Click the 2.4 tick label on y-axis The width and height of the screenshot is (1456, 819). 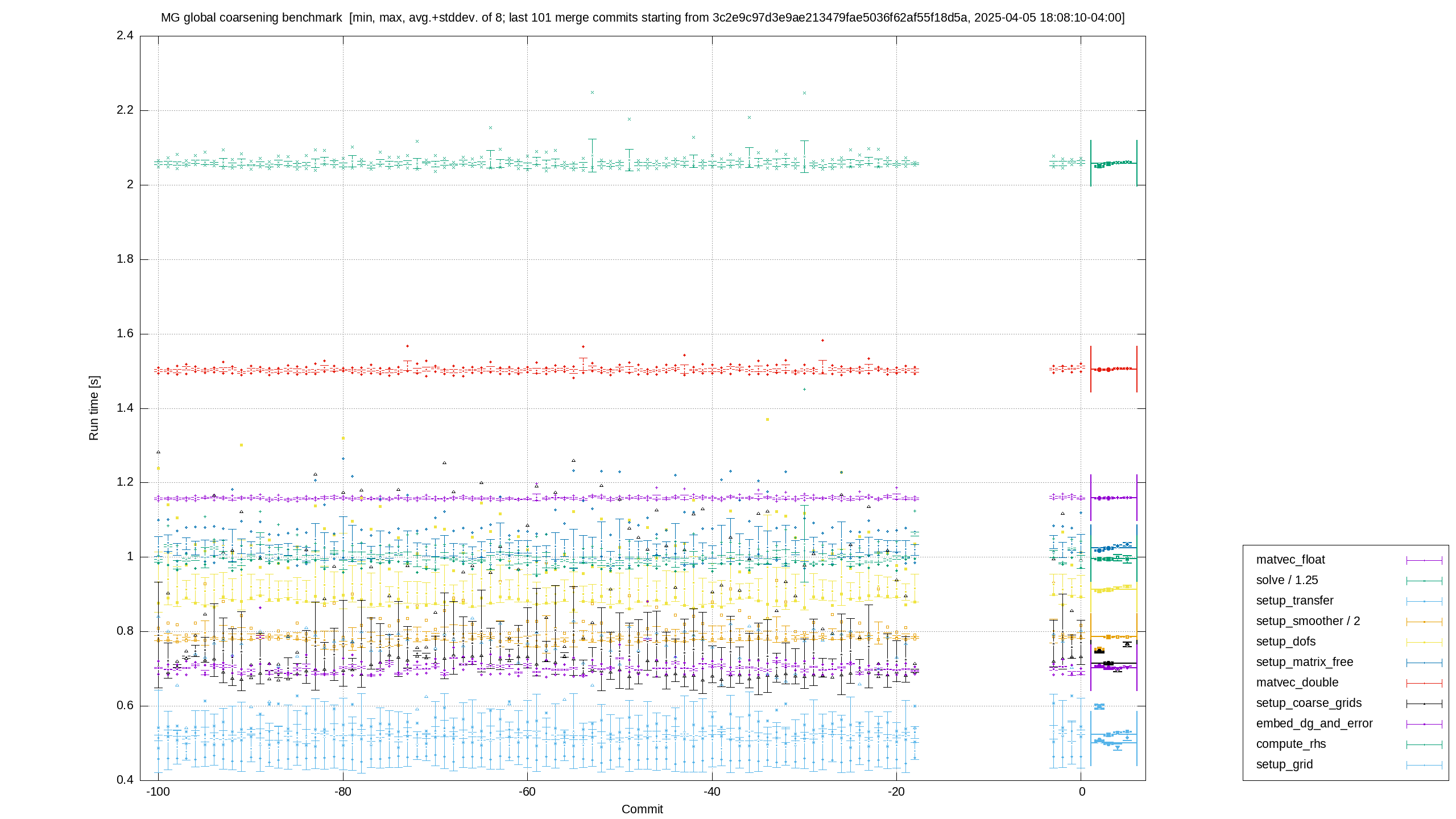[x=125, y=36]
